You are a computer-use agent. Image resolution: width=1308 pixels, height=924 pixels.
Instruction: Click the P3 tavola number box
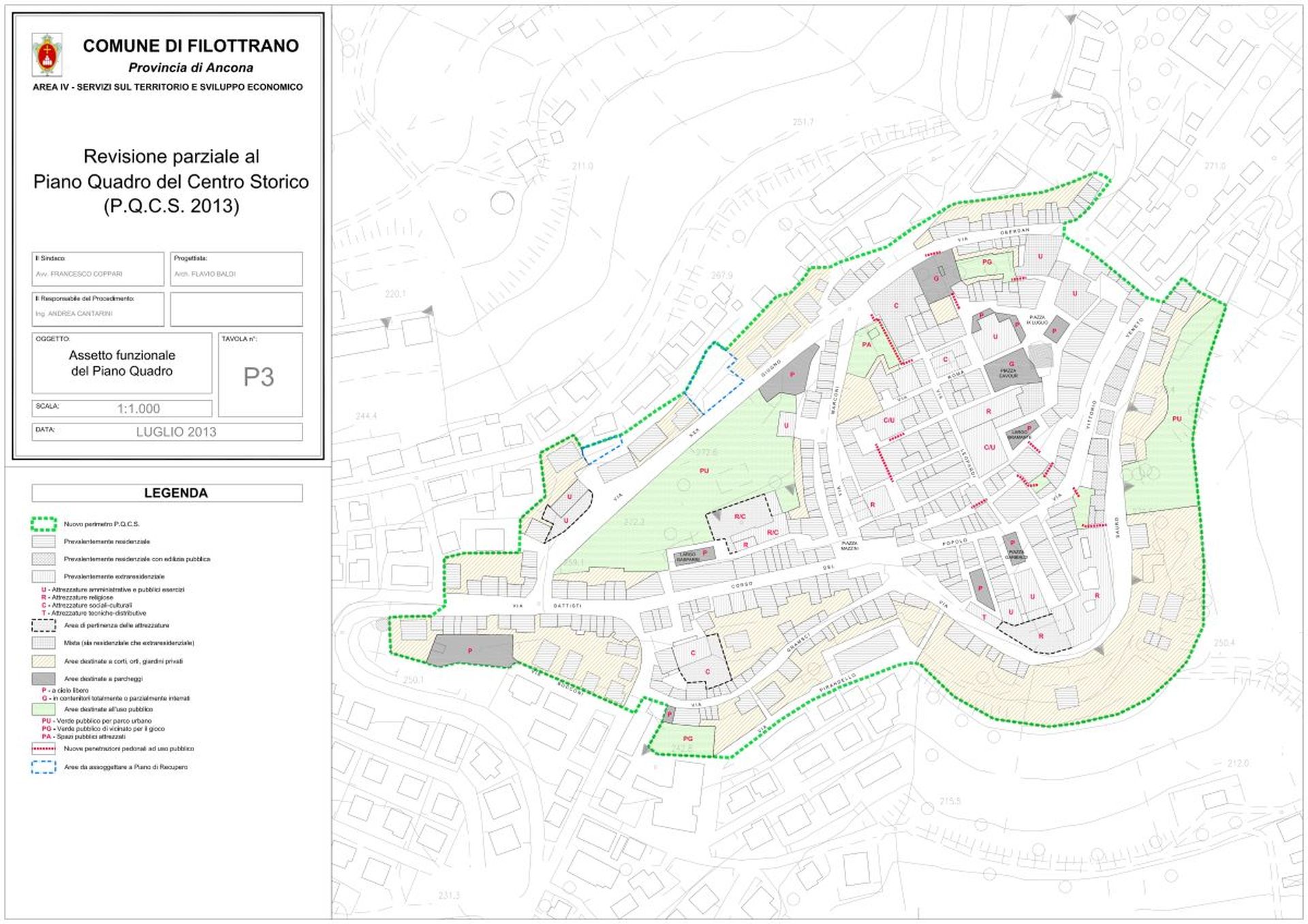[x=260, y=375]
